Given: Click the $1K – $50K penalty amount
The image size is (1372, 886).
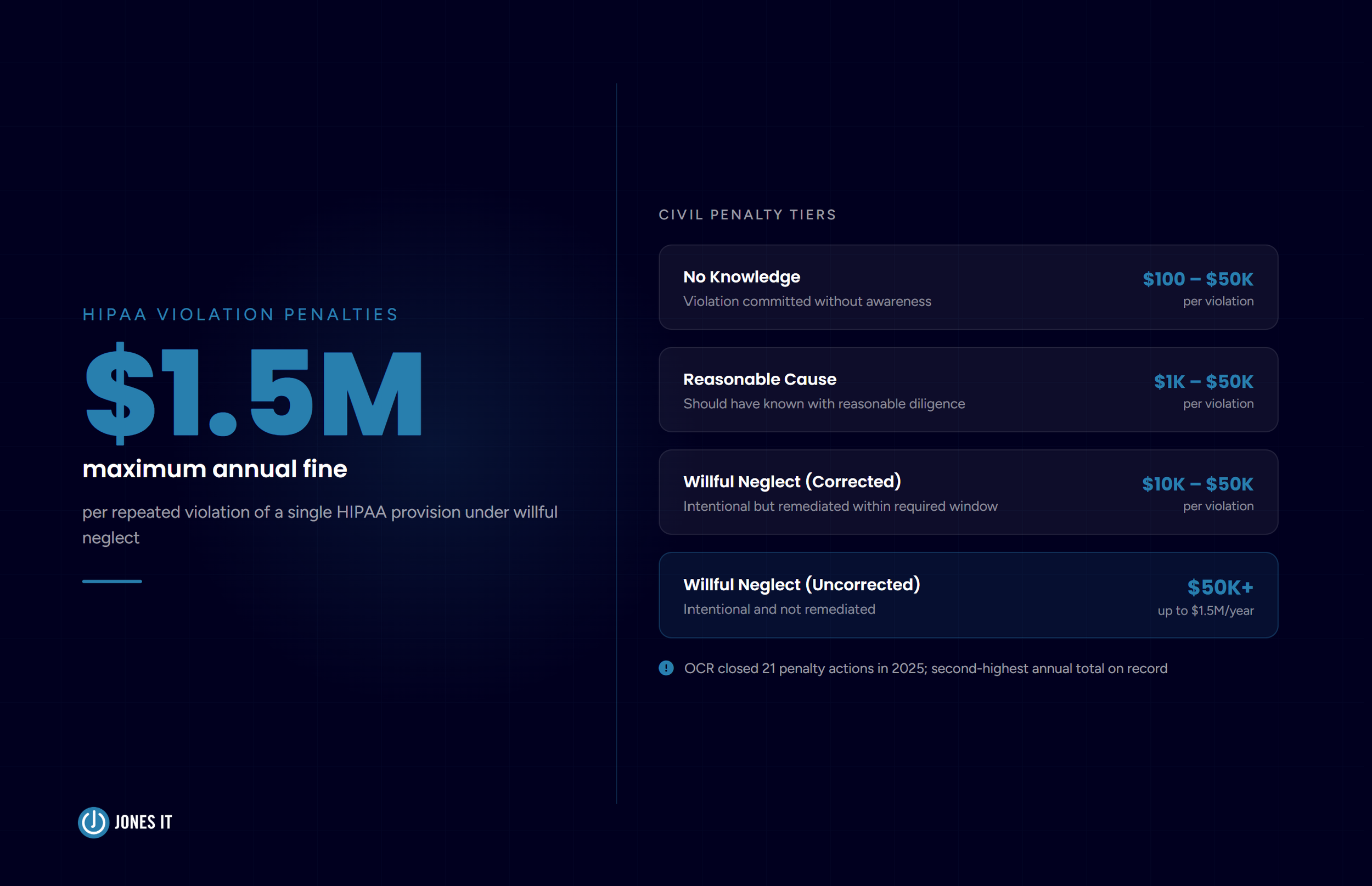Looking at the screenshot, I should [1203, 381].
